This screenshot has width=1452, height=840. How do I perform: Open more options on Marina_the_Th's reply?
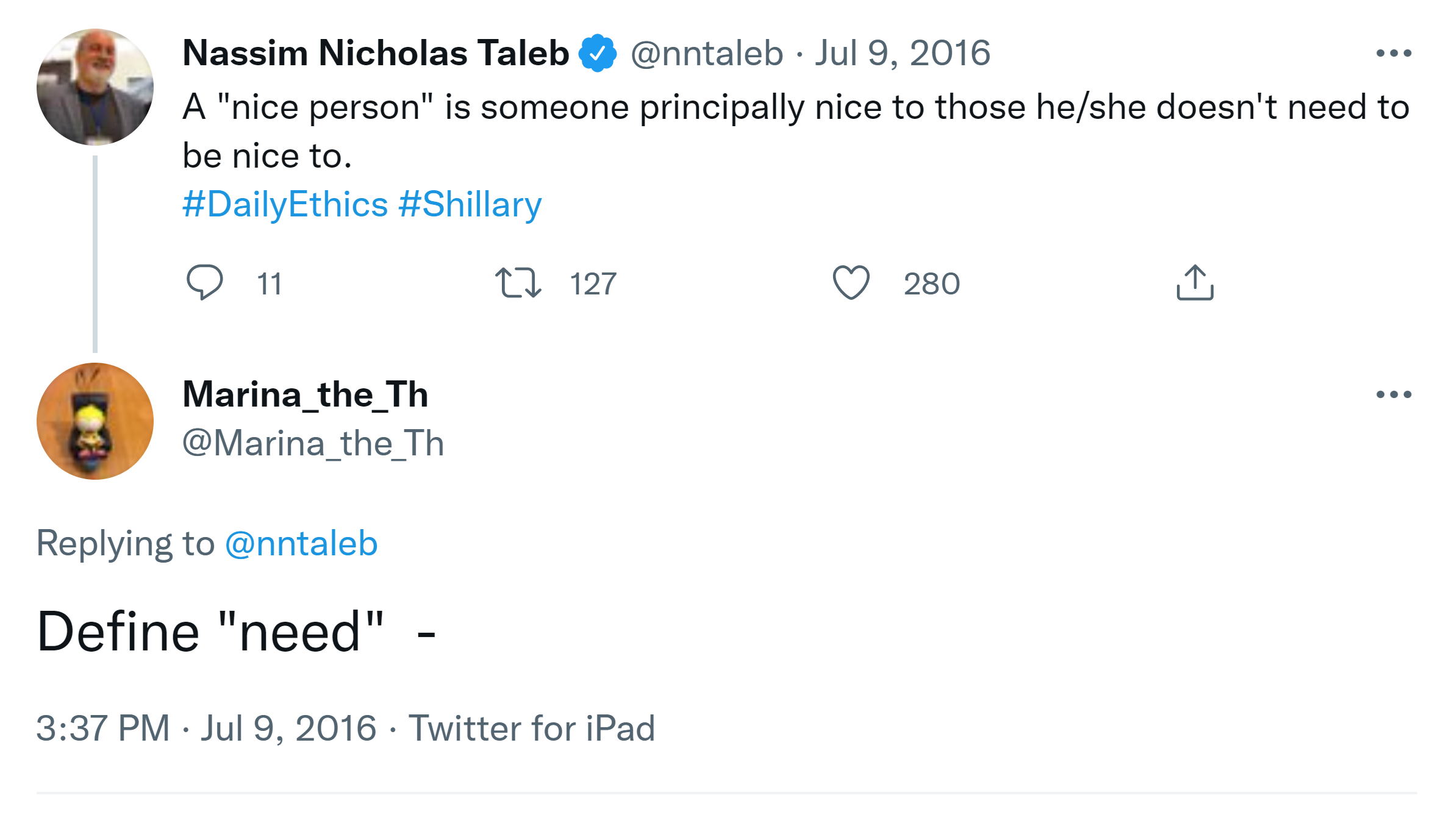(1393, 394)
